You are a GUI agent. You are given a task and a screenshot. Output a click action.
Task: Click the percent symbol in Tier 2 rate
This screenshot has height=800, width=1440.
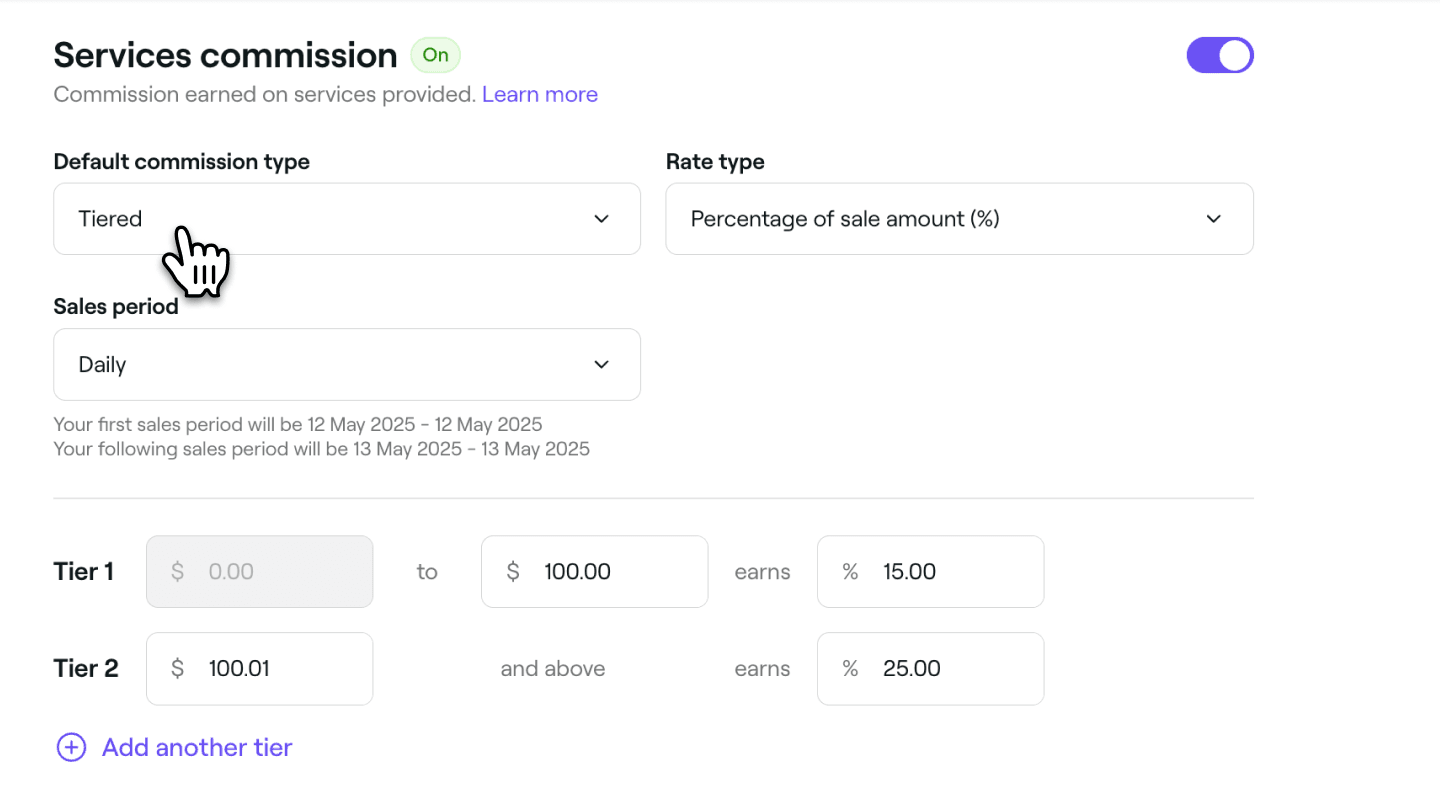click(x=850, y=669)
